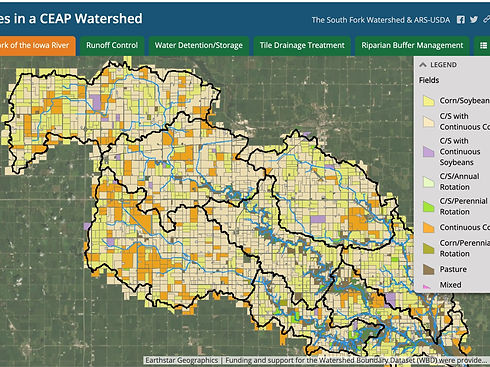The image size is (490, 367).
Task: Open the list view tab icon
Action: [483, 45]
